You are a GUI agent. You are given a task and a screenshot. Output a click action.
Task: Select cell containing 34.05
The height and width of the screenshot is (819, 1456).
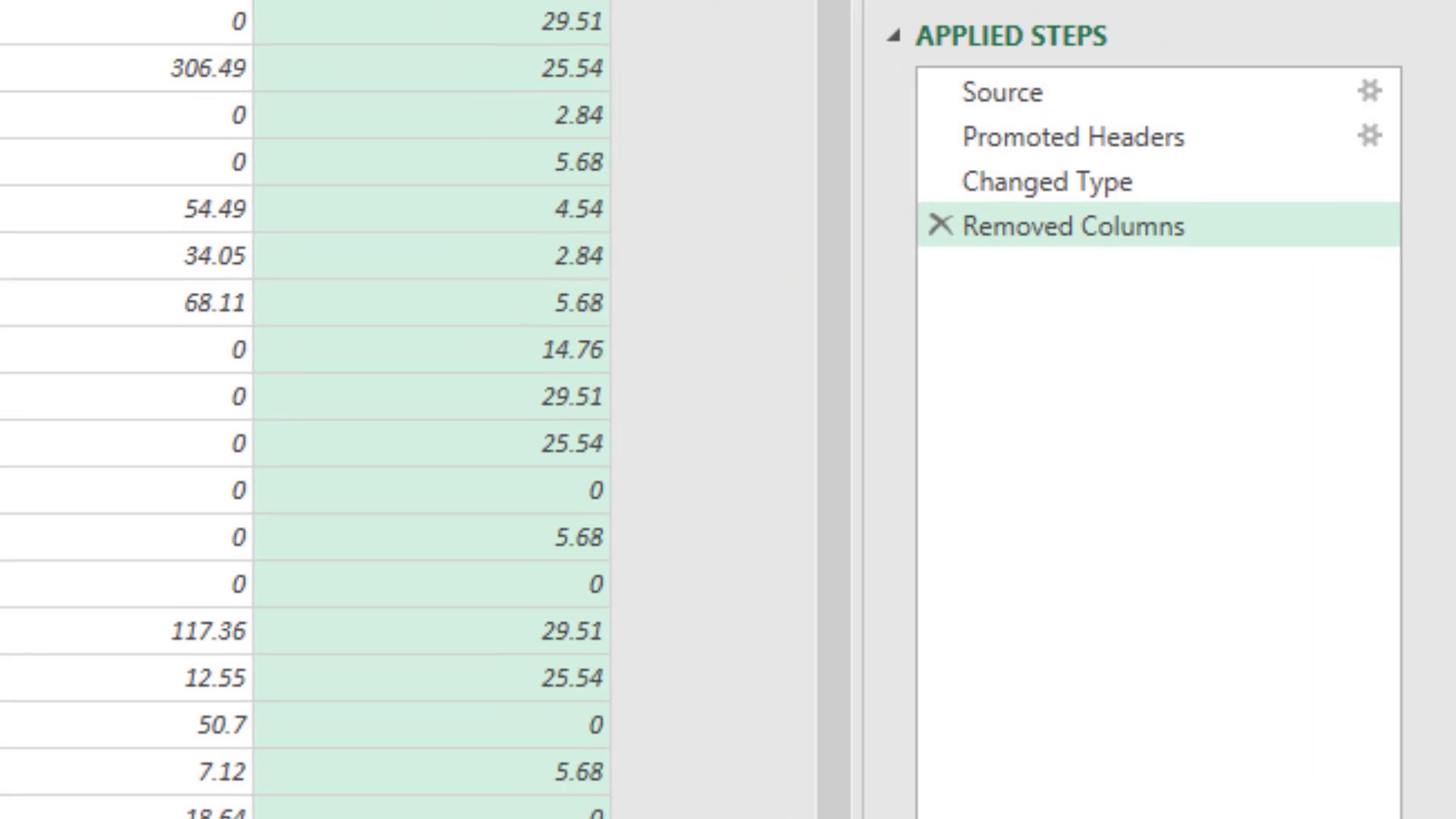[215, 256]
